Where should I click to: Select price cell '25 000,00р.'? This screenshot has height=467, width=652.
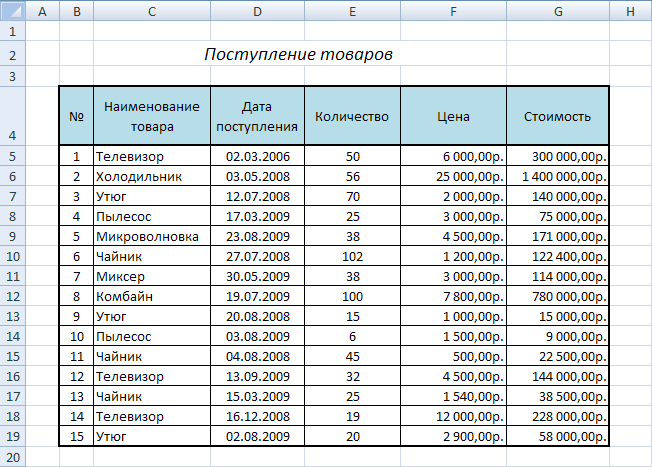[x=454, y=176]
